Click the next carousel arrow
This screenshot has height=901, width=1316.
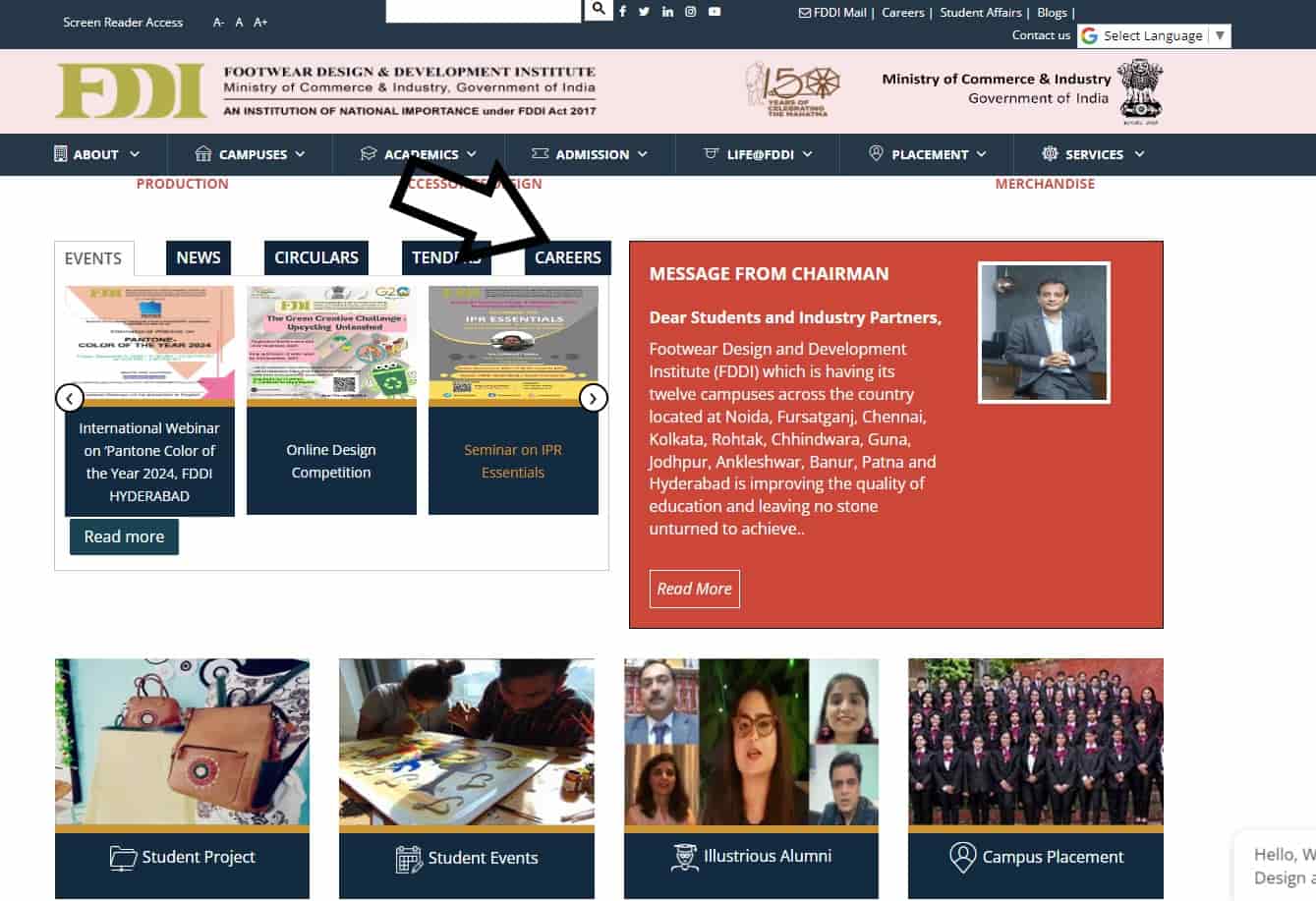(x=594, y=398)
